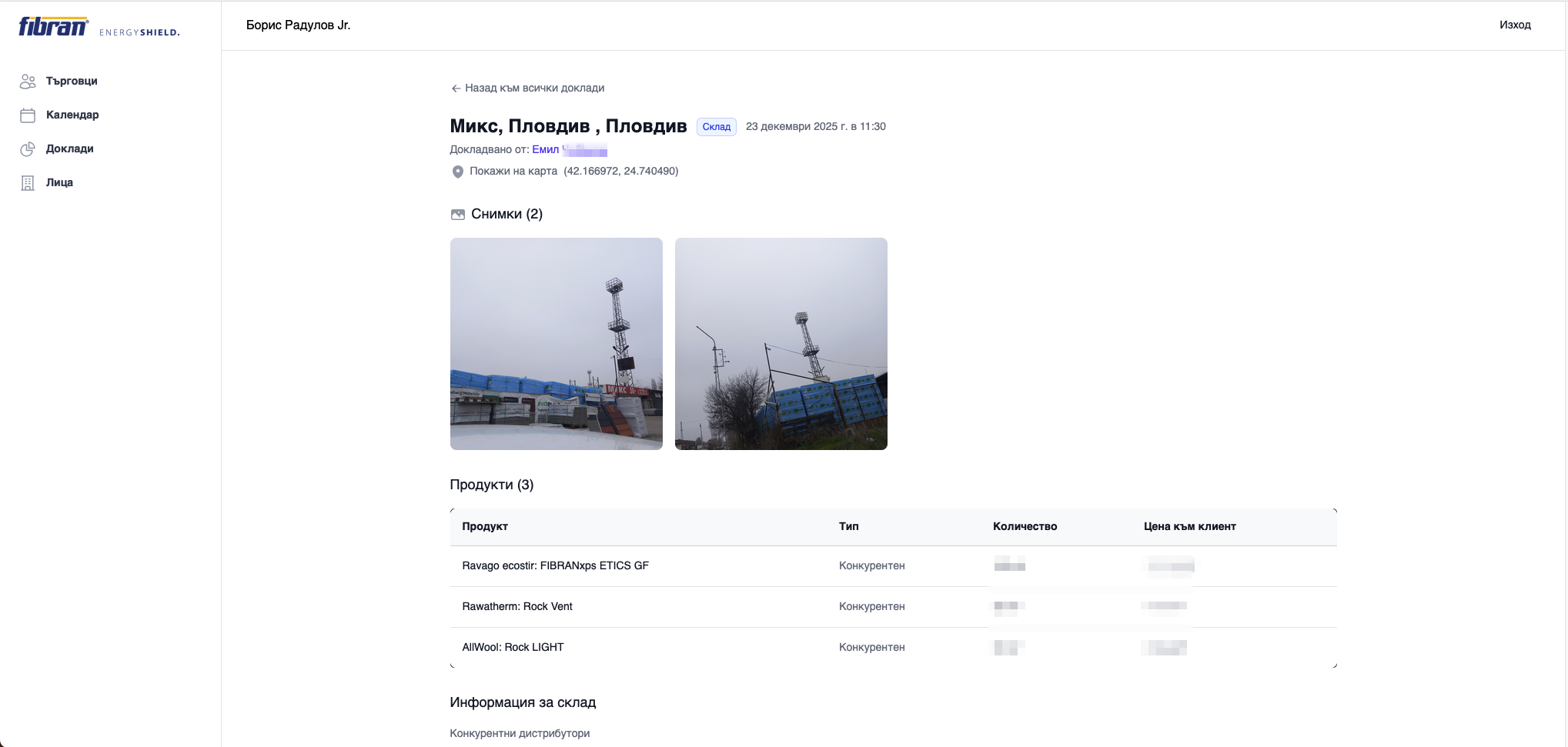
Task: Click the Доклади pie chart icon
Action: (x=28, y=149)
